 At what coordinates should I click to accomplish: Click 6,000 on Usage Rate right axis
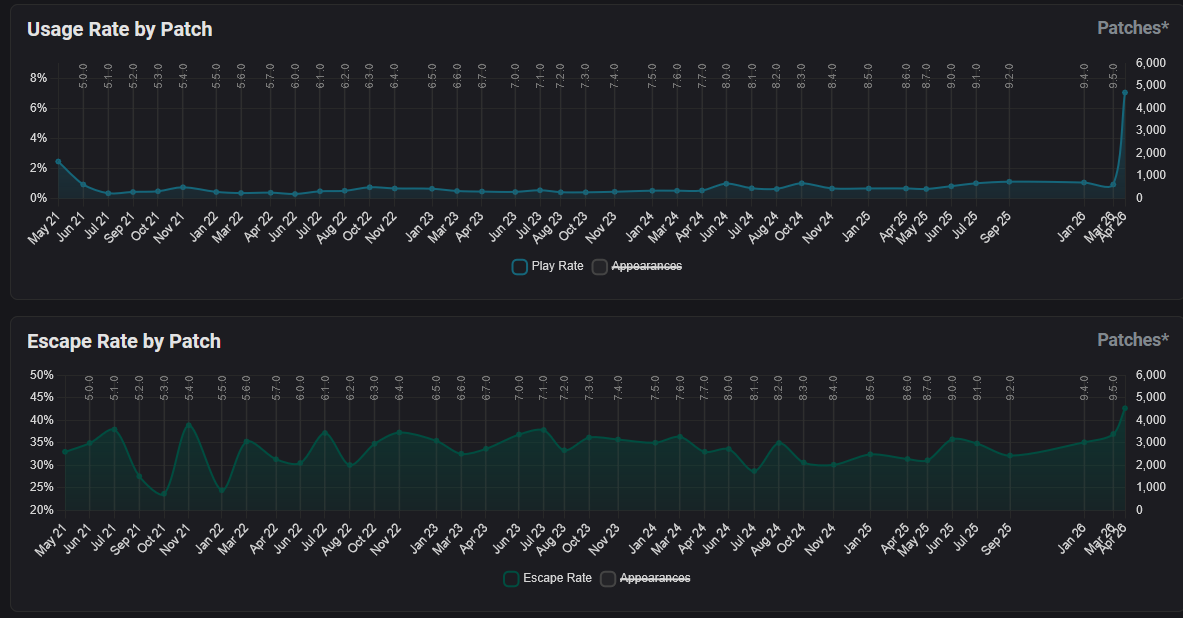1151,63
